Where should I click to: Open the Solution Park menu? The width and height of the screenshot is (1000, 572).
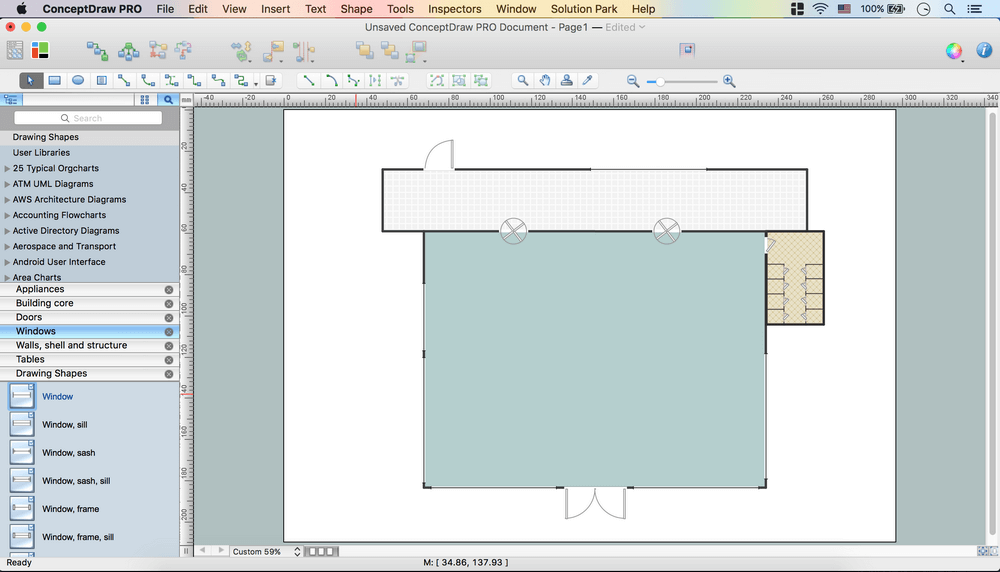tap(584, 9)
